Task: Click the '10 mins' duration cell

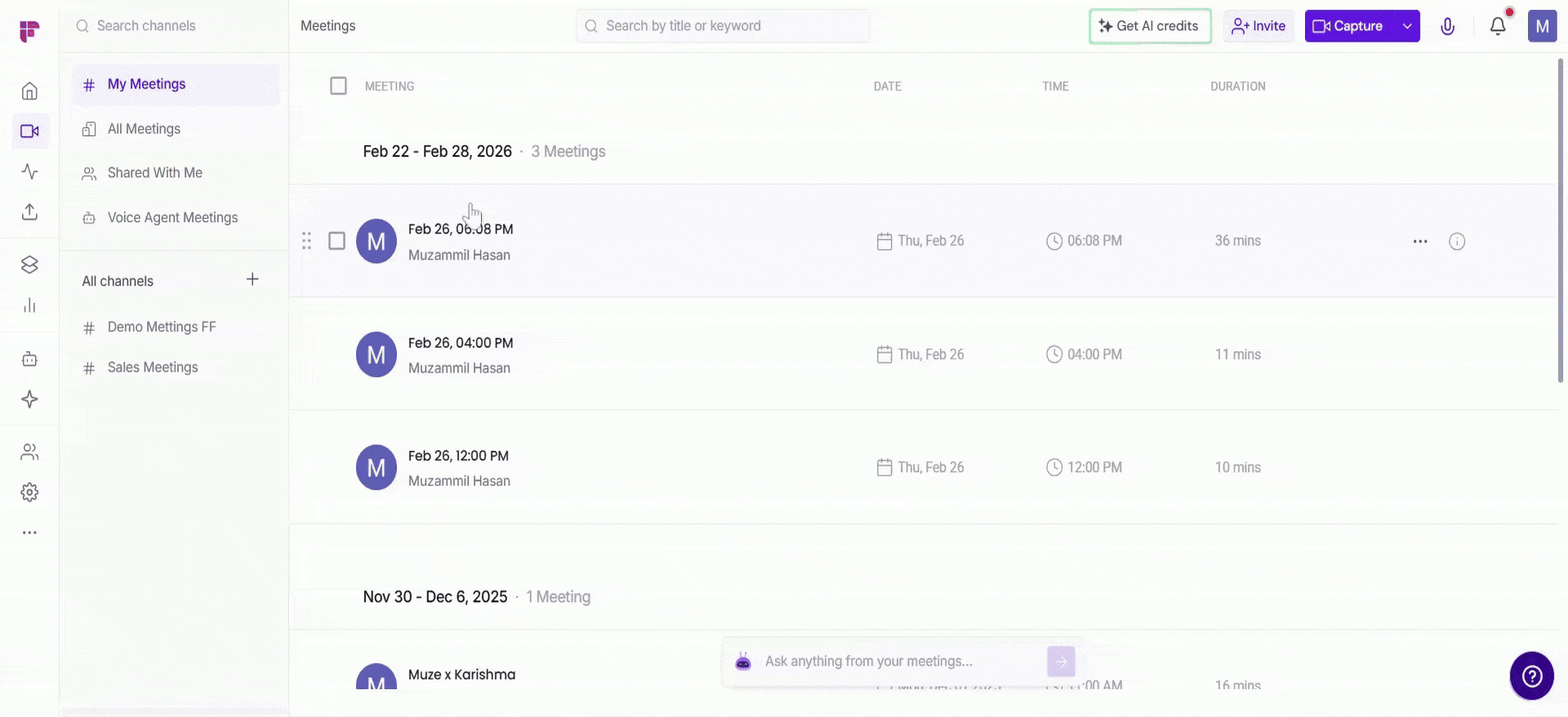Action: [1238, 467]
